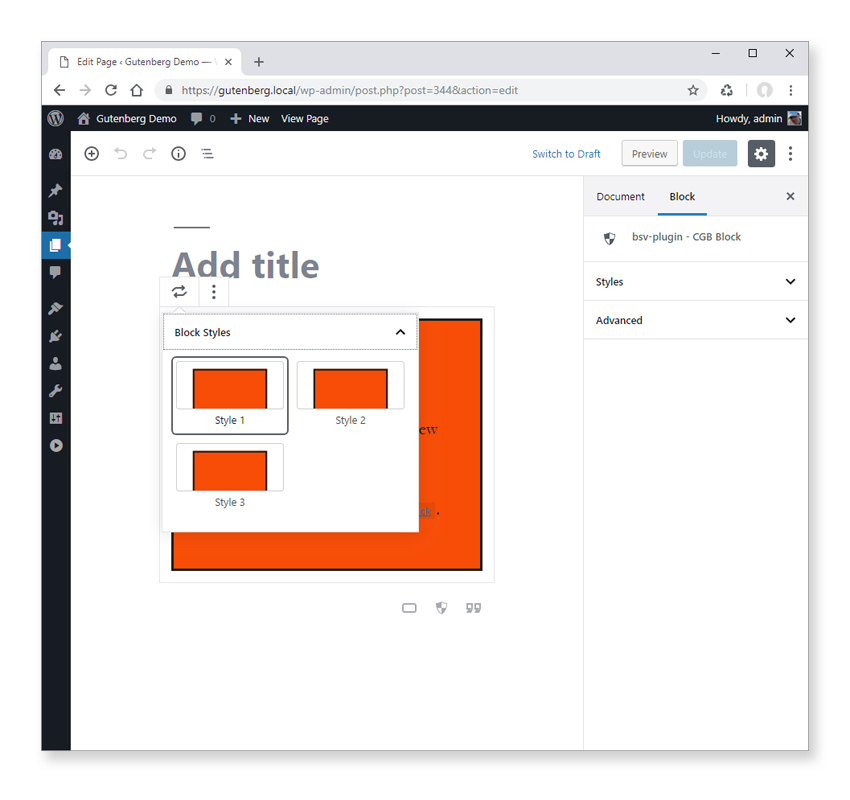
Task: Open Comments icon in admin sidebar
Action: pyautogui.click(x=56, y=272)
